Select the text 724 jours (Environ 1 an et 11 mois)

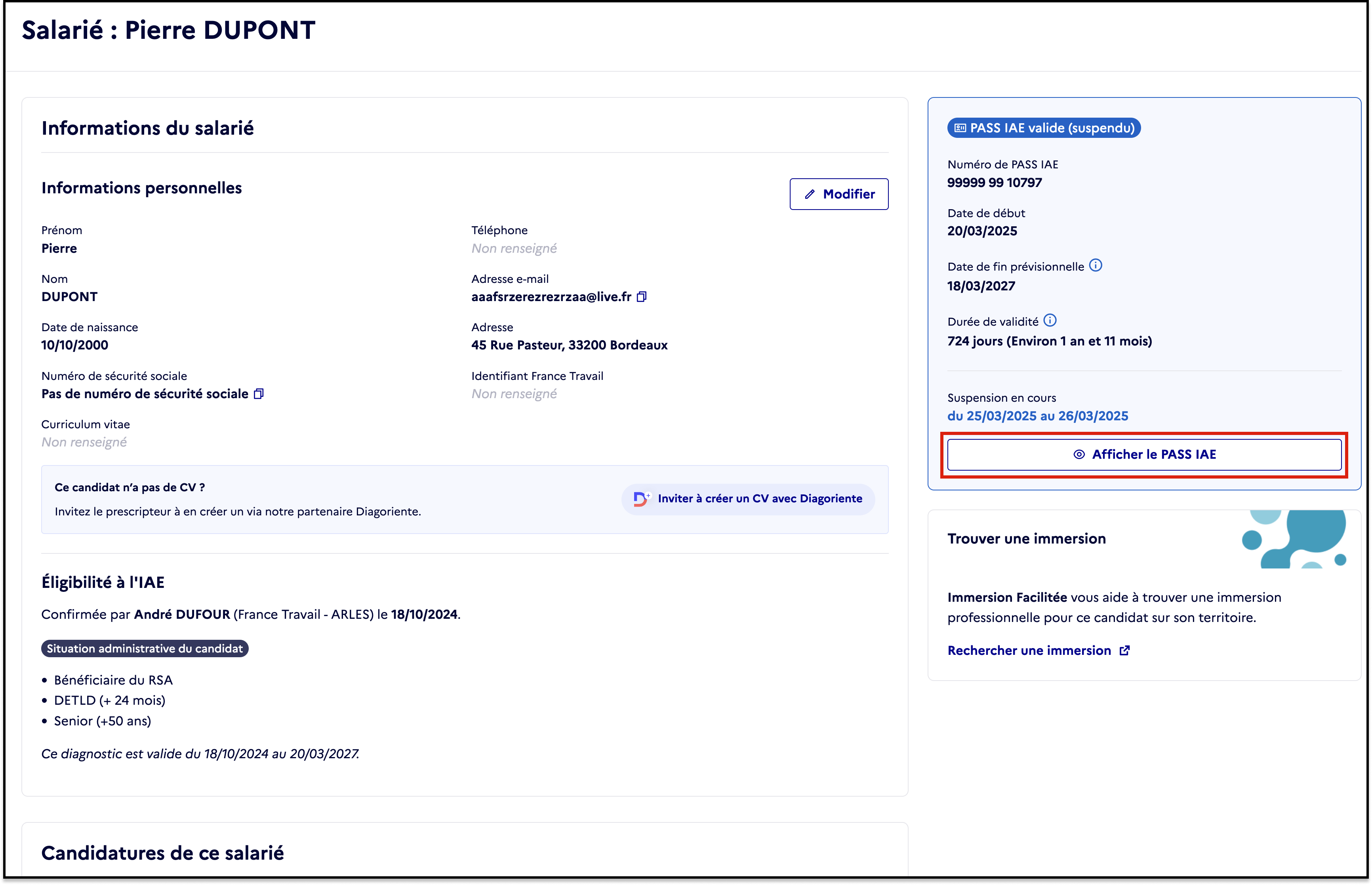point(1050,341)
